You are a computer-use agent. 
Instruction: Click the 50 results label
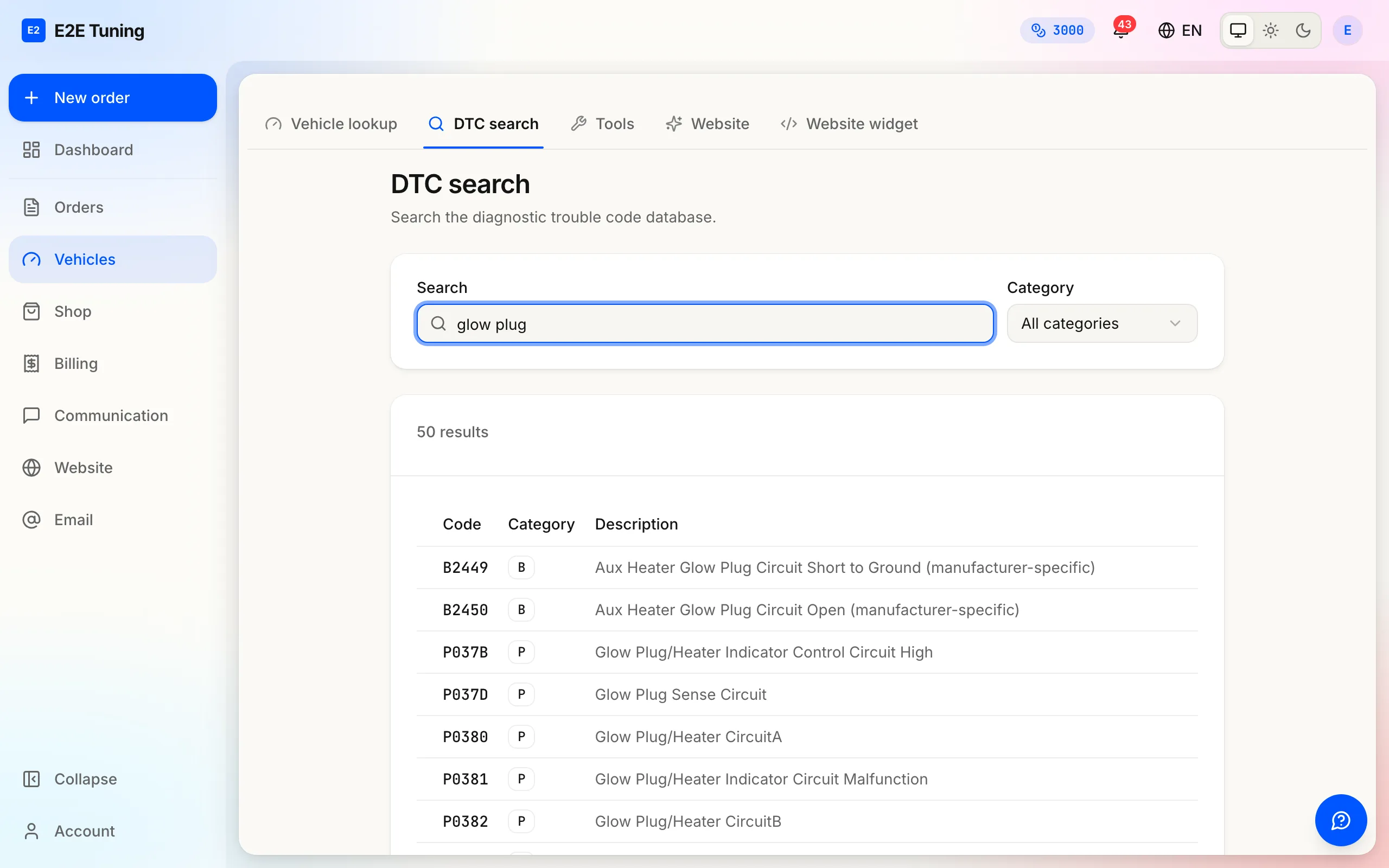[x=453, y=432]
